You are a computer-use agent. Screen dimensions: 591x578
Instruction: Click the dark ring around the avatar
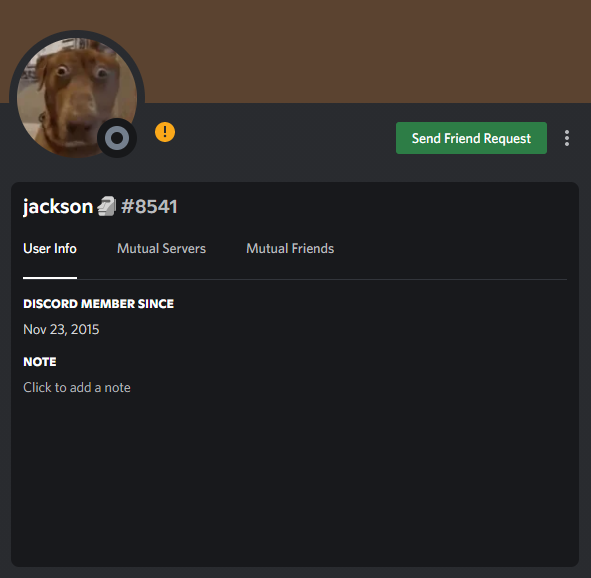pos(77,34)
